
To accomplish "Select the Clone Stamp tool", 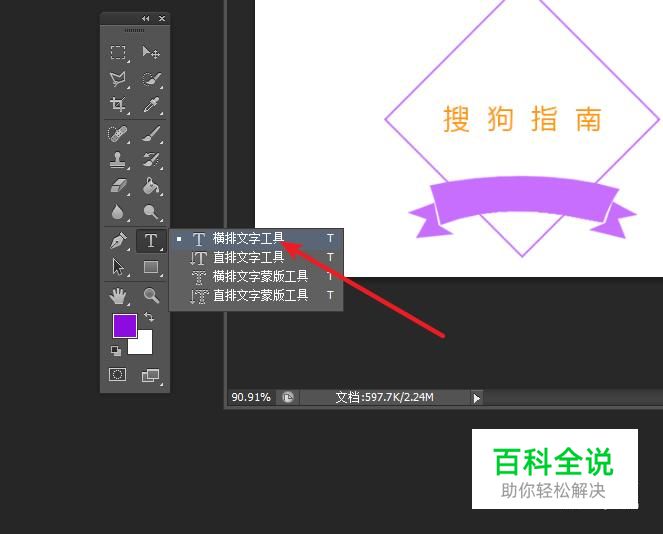I will point(118,160).
